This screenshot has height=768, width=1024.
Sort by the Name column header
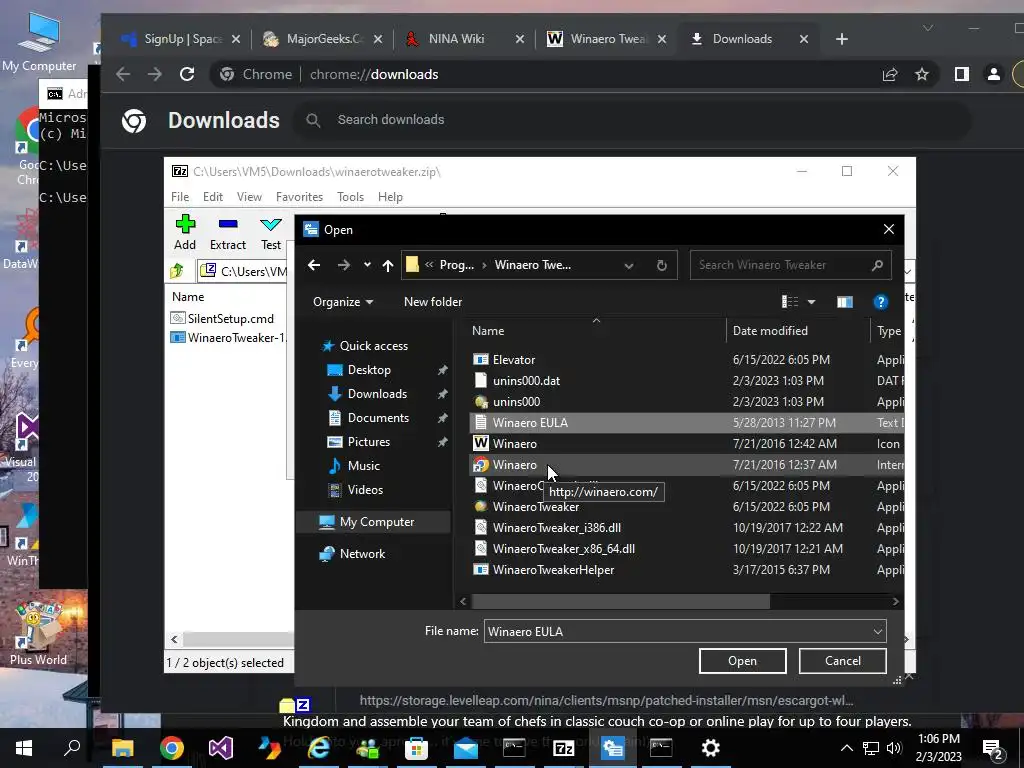[x=488, y=330]
